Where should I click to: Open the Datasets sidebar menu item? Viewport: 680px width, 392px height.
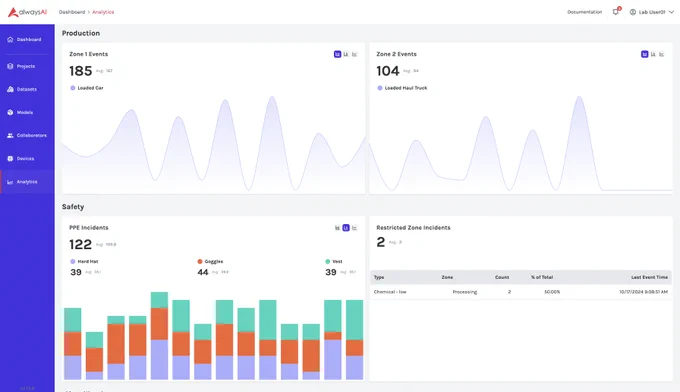click(x=27, y=89)
